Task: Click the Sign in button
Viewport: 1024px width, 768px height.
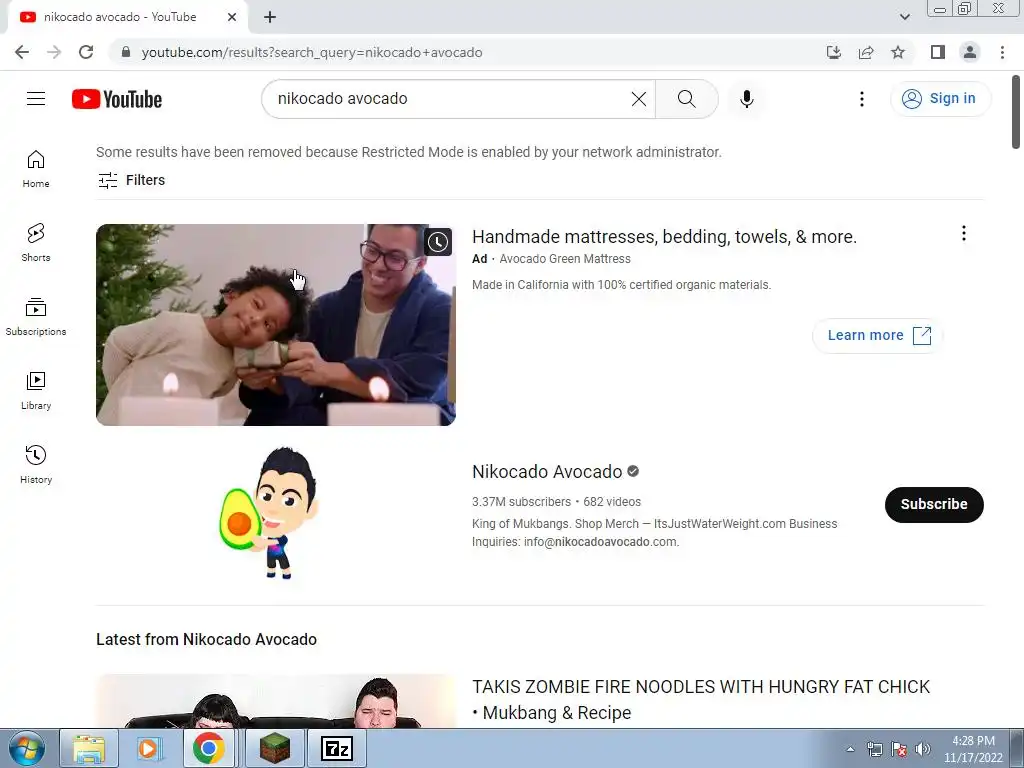Action: click(940, 99)
